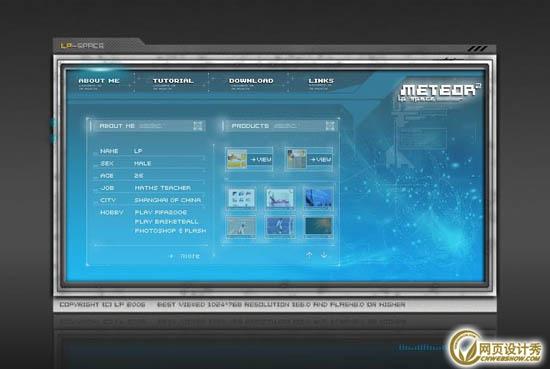Select the bottom-left small gallery thumbnail
This screenshot has height=369, width=550.
tap(241, 226)
